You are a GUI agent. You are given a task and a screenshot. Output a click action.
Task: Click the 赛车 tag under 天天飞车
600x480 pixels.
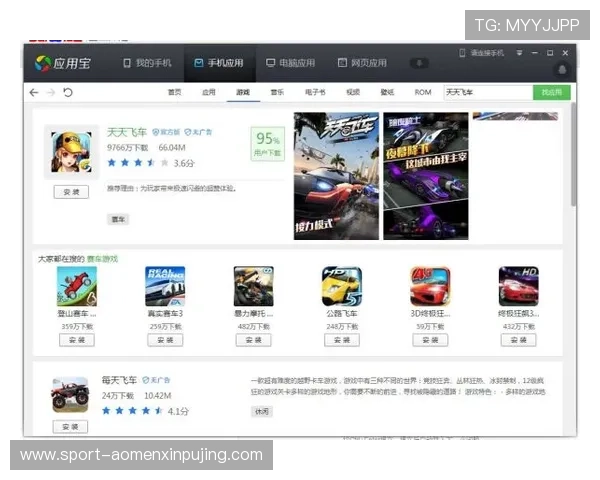point(119,219)
